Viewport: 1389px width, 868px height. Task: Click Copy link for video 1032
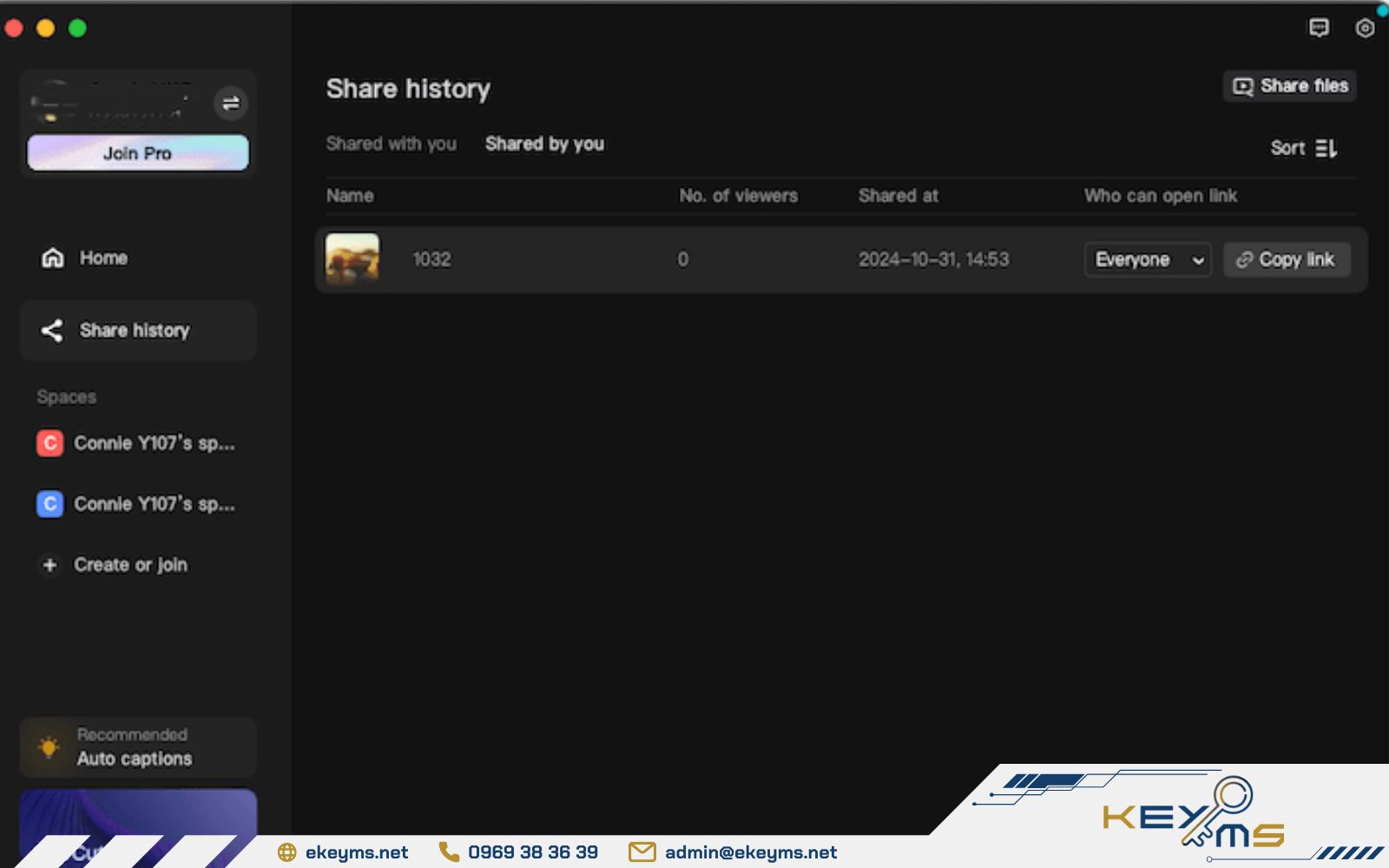(x=1286, y=259)
